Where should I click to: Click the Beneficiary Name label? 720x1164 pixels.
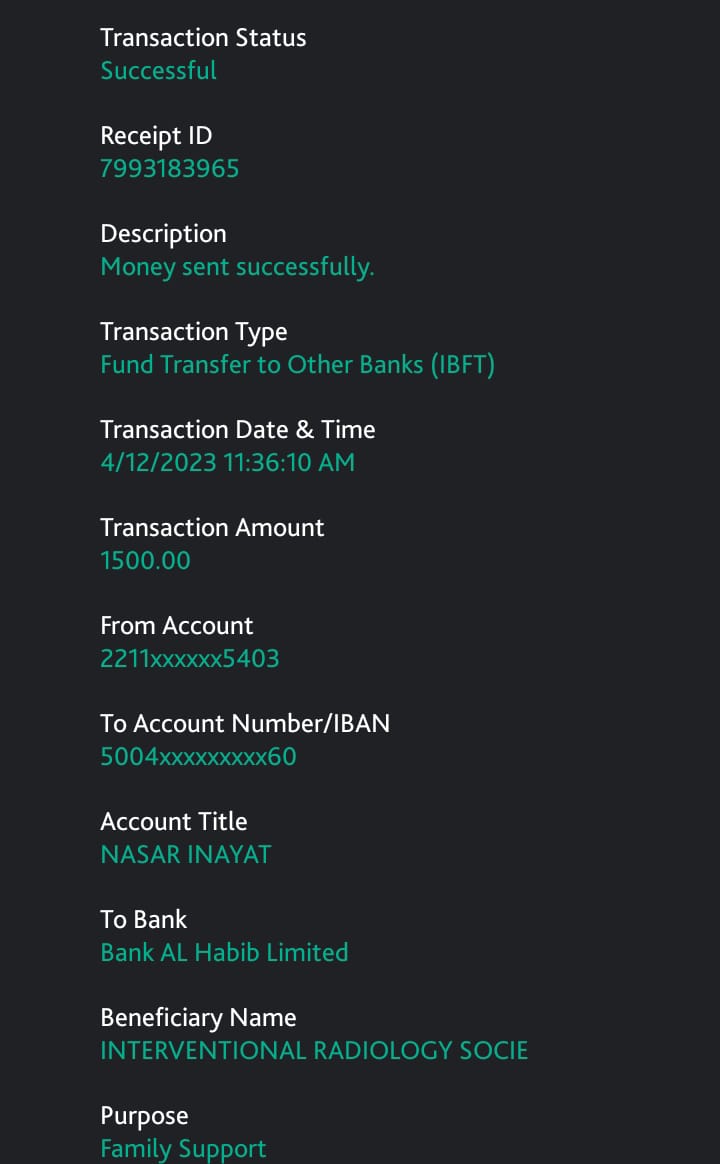198,1018
